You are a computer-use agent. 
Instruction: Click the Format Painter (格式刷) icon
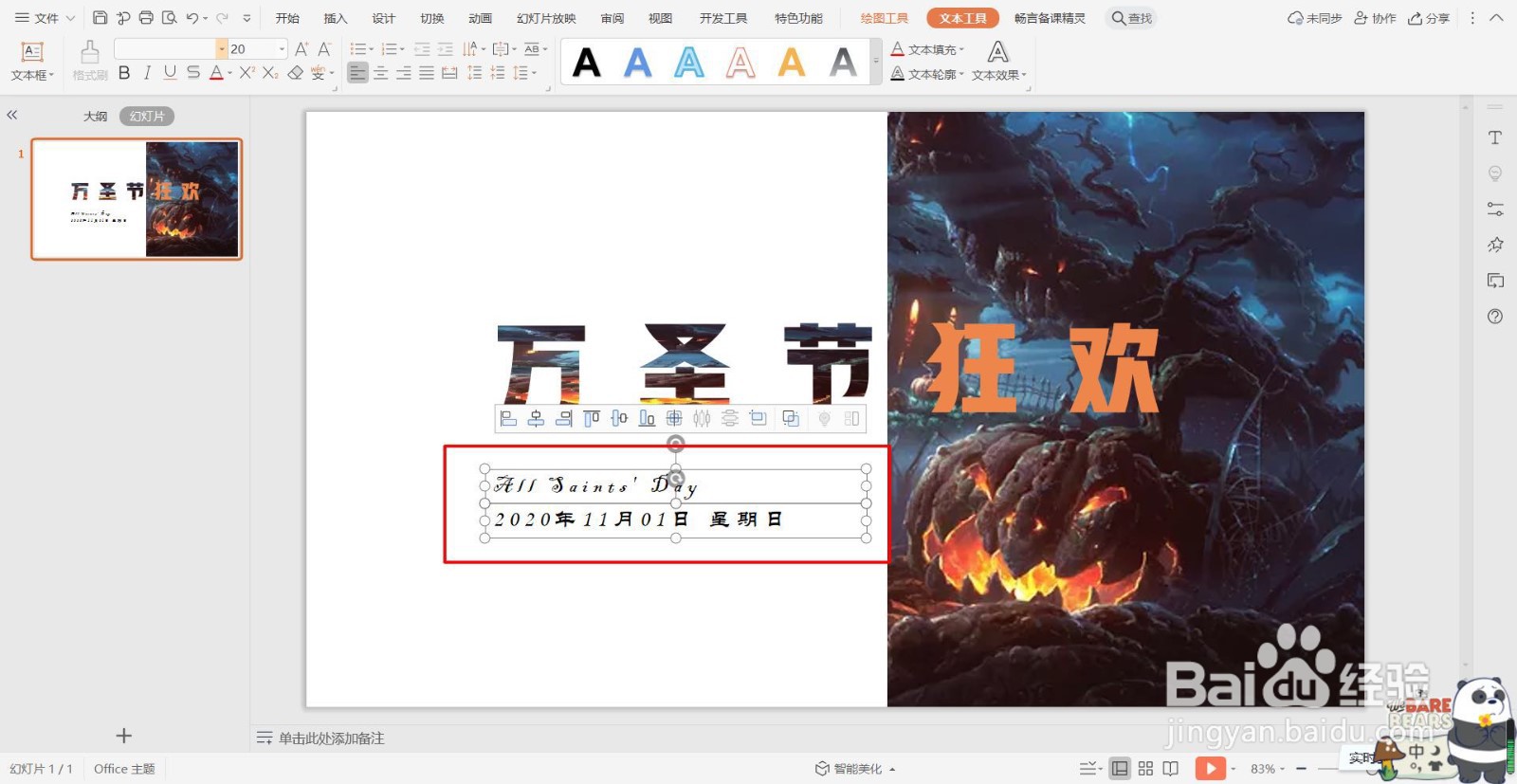pos(90,61)
